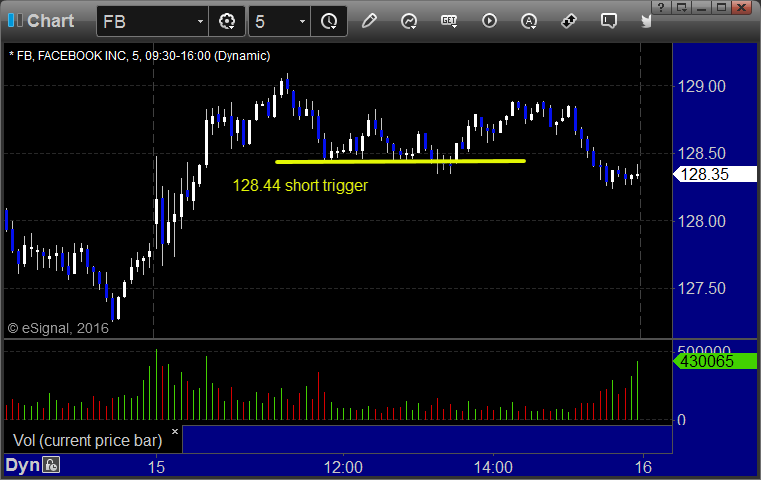Open the chat message bubble icon
The width and height of the screenshot is (761, 480).
click(609, 21)
